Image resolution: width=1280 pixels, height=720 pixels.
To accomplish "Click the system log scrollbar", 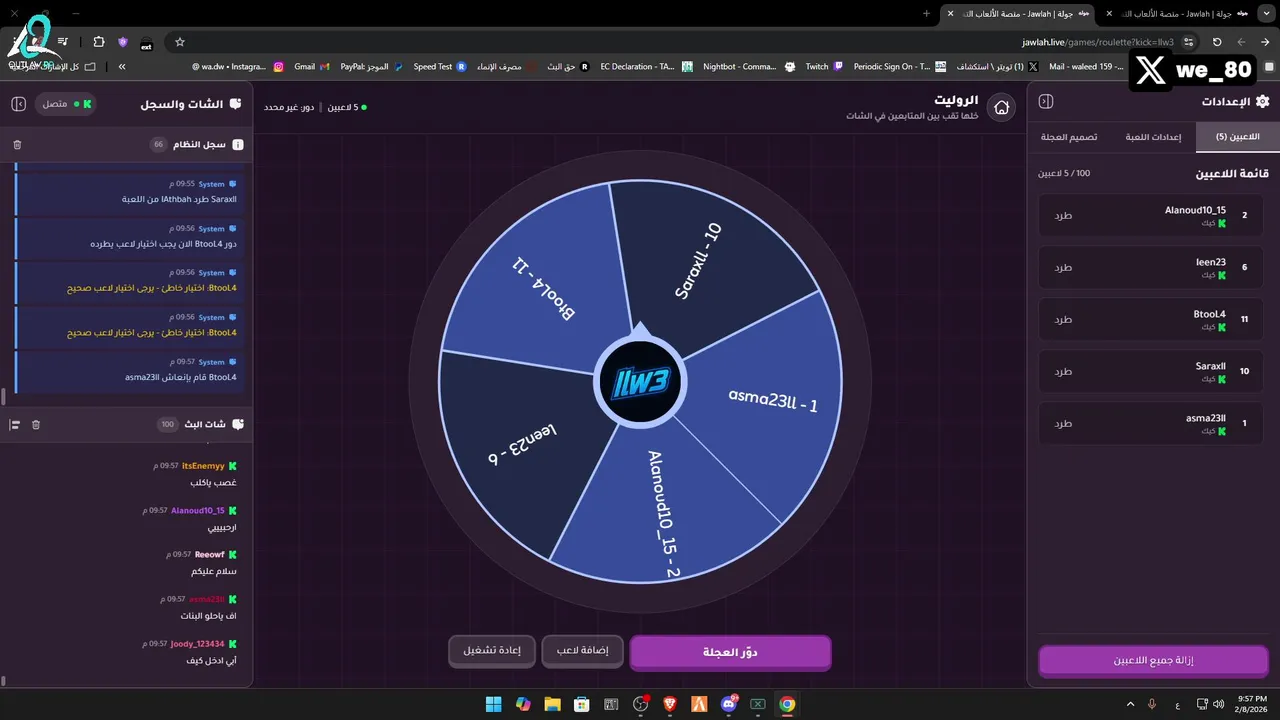I will 3,397.
